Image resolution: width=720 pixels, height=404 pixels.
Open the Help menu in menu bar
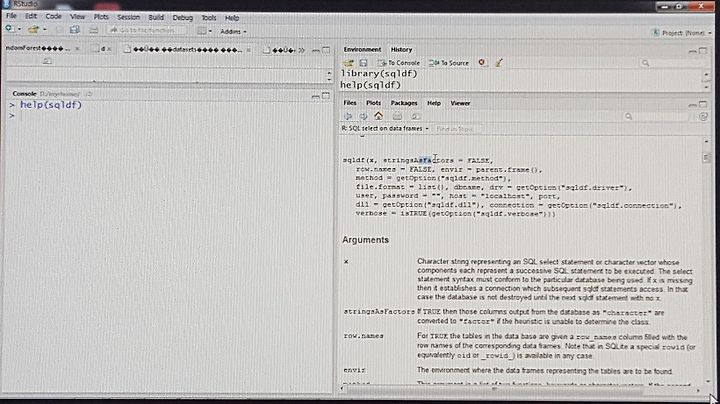232,18
